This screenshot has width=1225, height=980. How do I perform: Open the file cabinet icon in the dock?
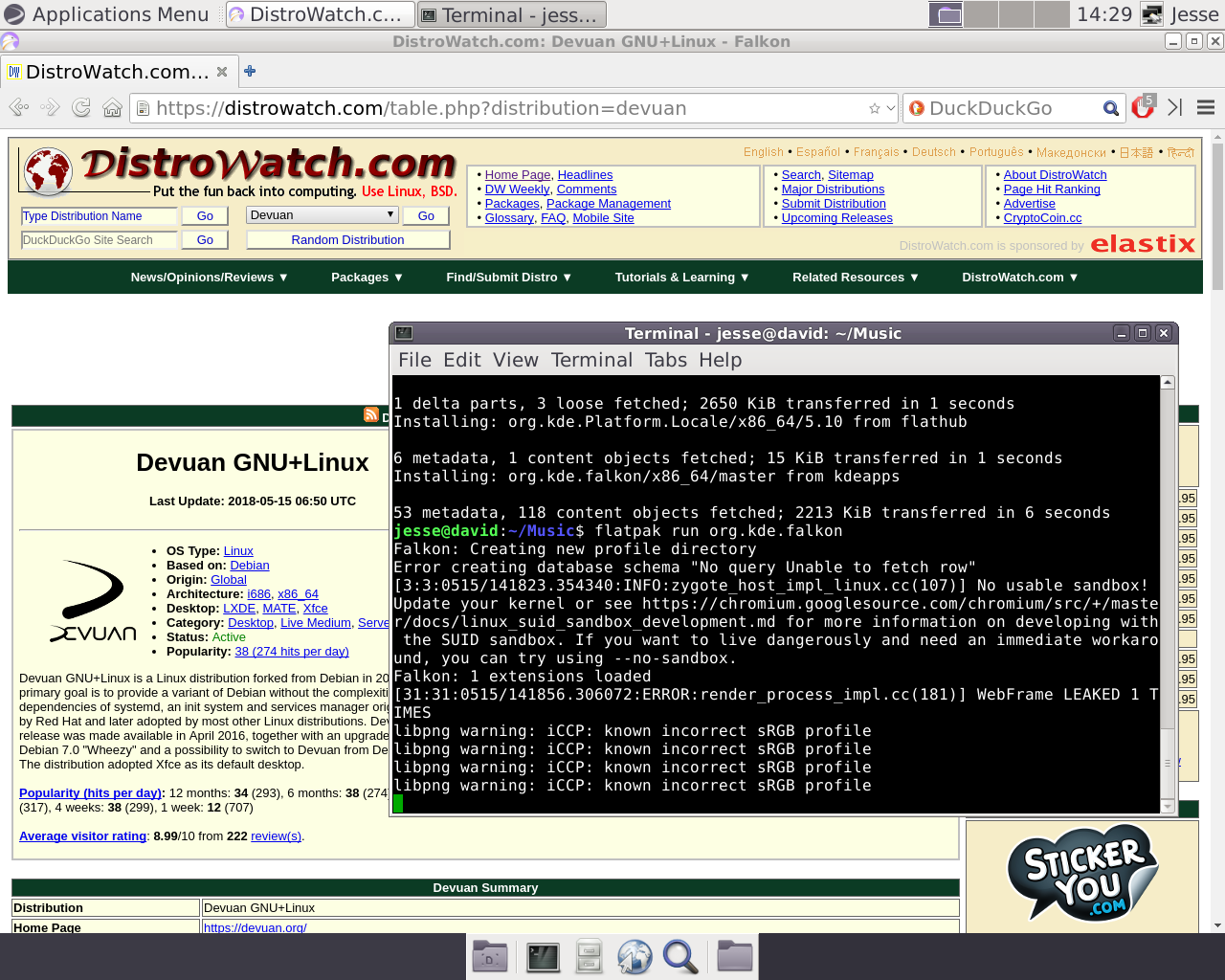[x=589, y=957]
